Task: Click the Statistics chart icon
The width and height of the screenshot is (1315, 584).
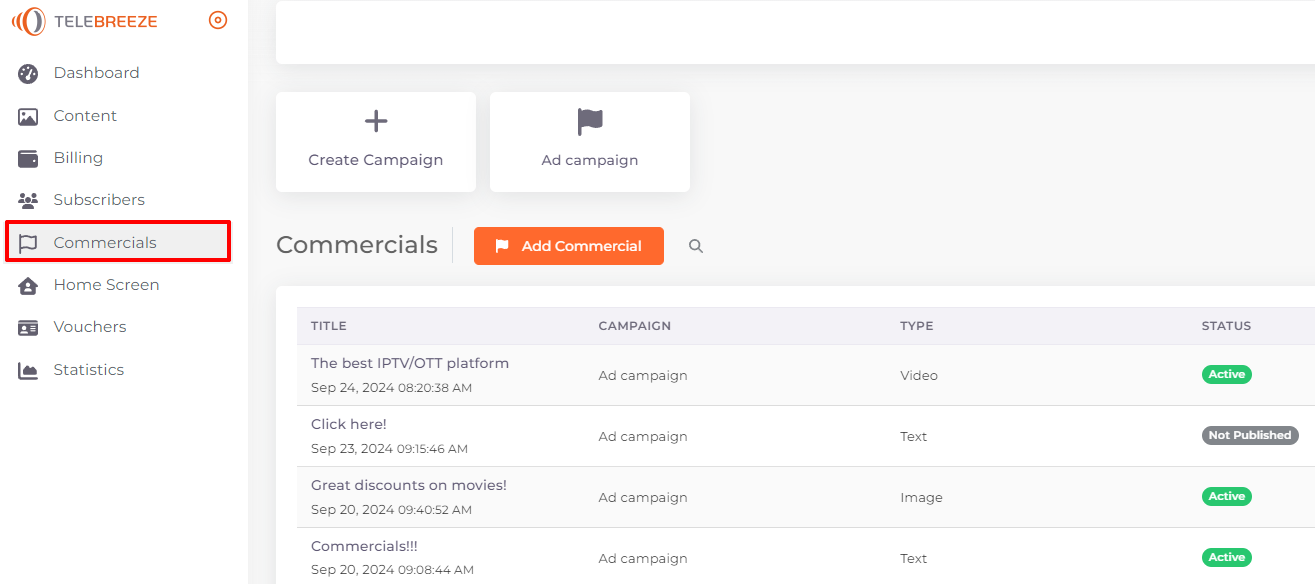Action: [28, 370]
